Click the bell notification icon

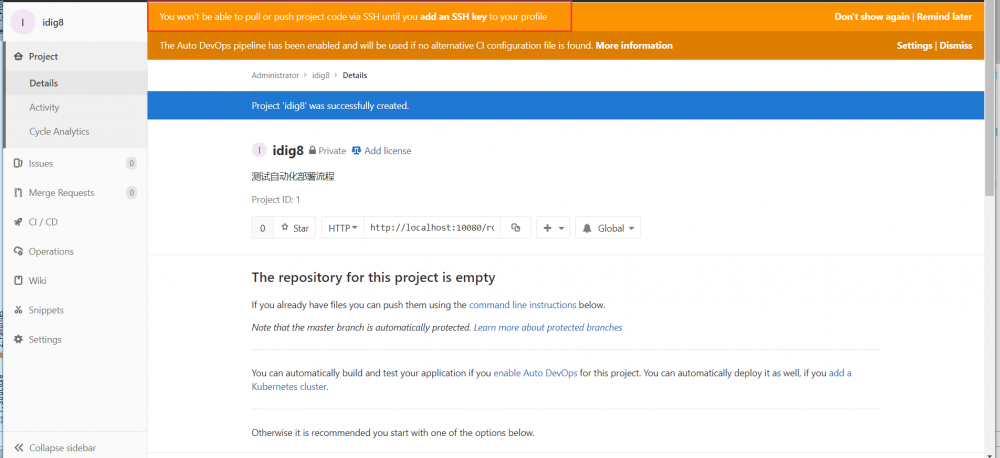point(587,228)
